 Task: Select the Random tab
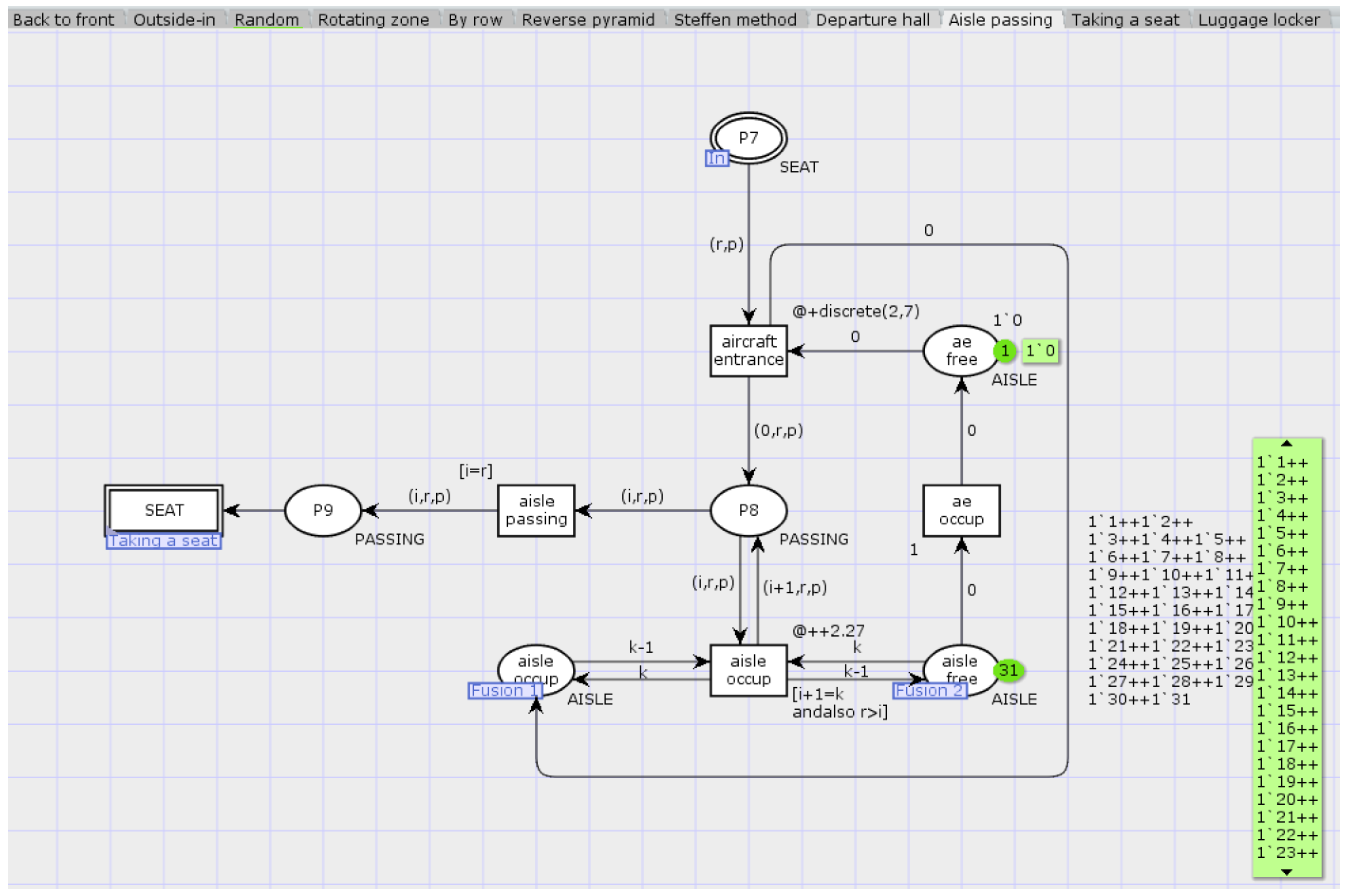266,20
